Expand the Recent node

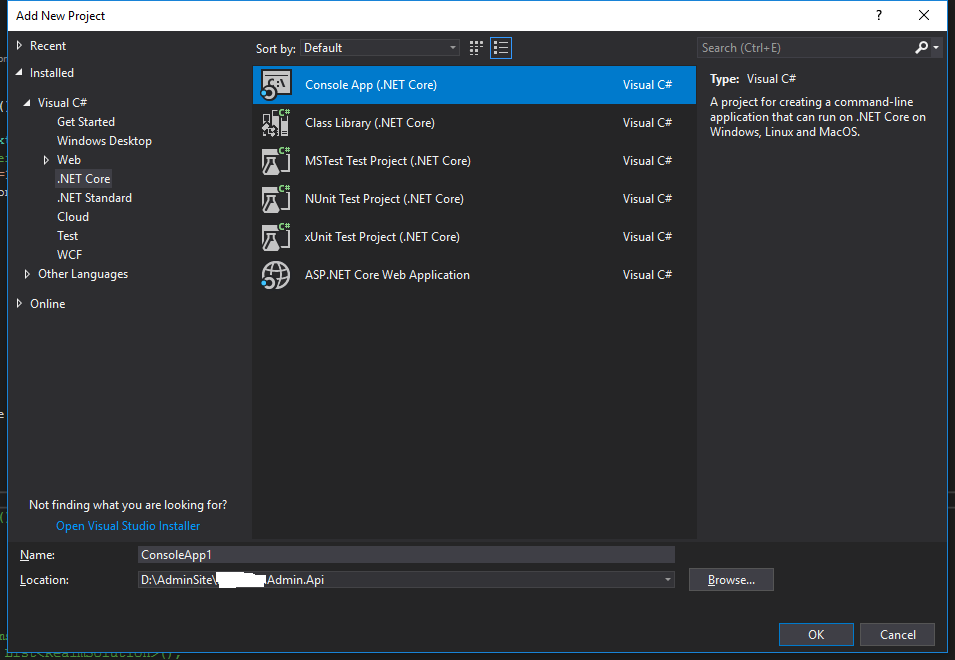click(x=19, y=46)
